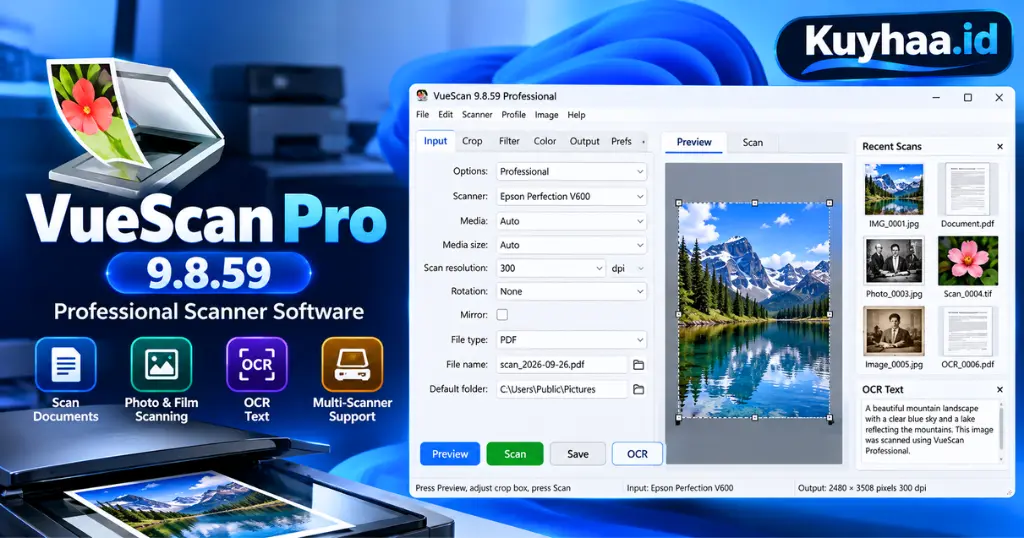Click the Multi-Scanner Support icon
1024x538 pixels.
coord(352,364)
